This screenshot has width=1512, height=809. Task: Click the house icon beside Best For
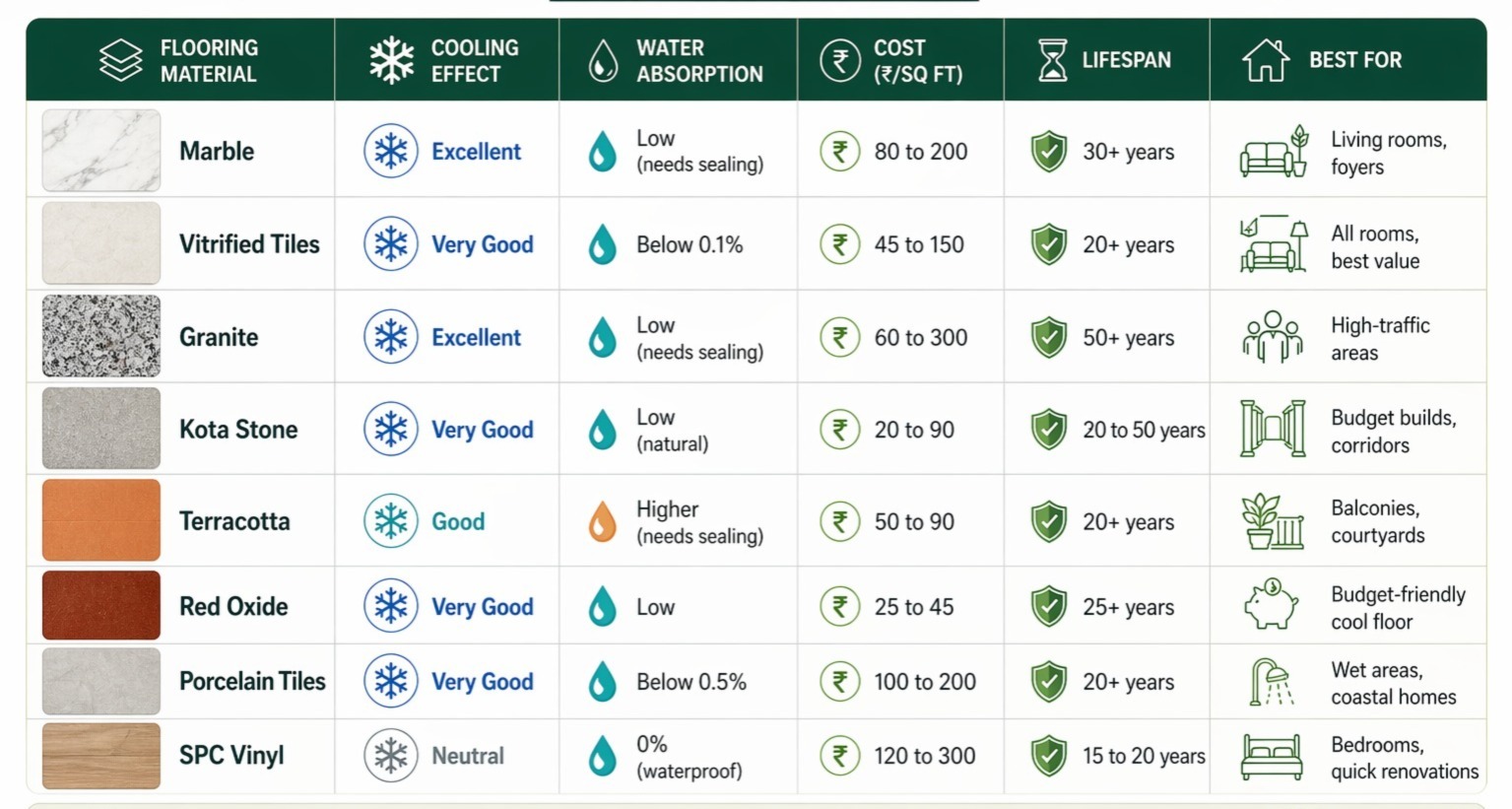tap(1266, 60)
